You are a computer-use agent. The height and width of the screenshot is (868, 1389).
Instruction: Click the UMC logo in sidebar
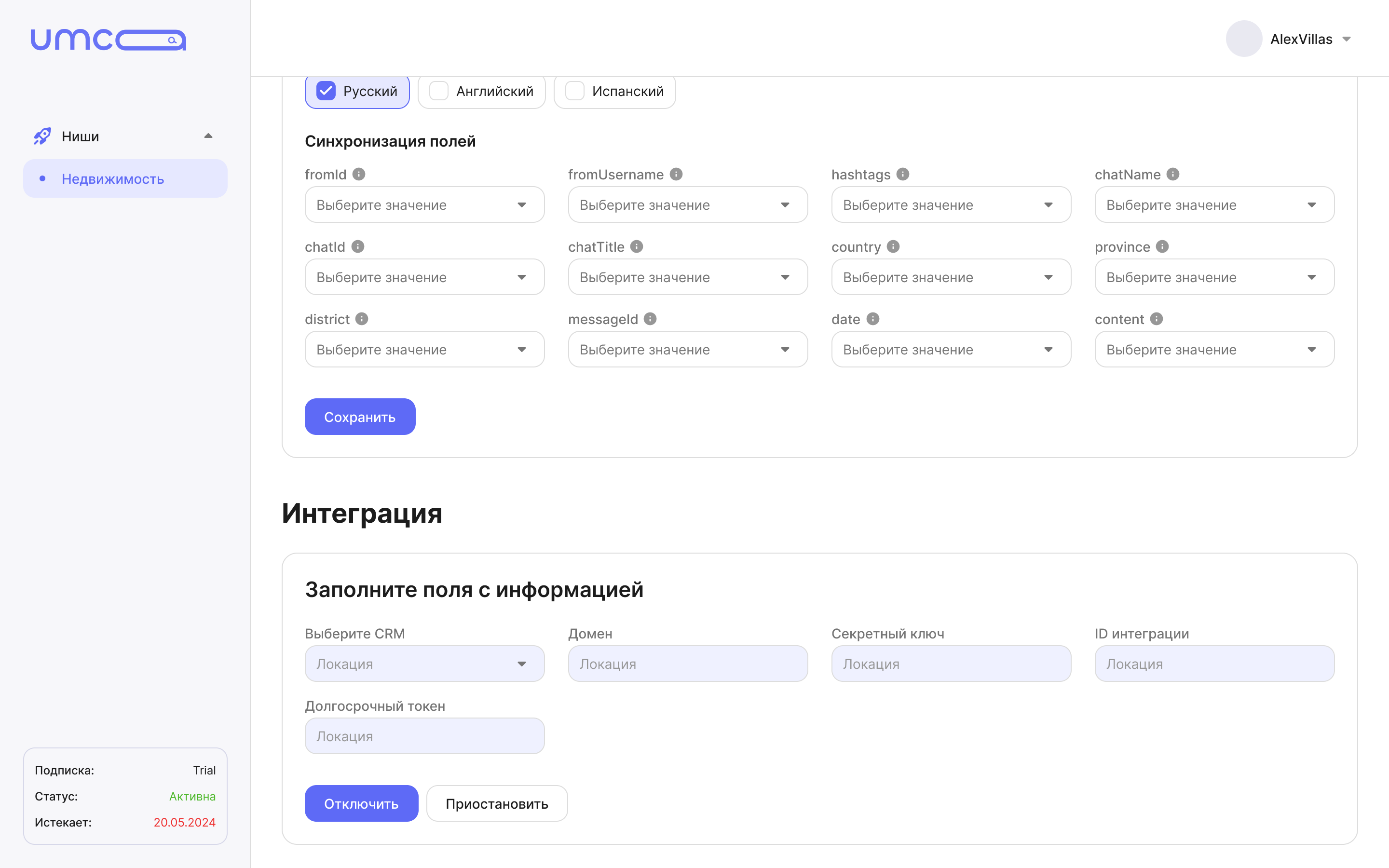pos(108,40)
